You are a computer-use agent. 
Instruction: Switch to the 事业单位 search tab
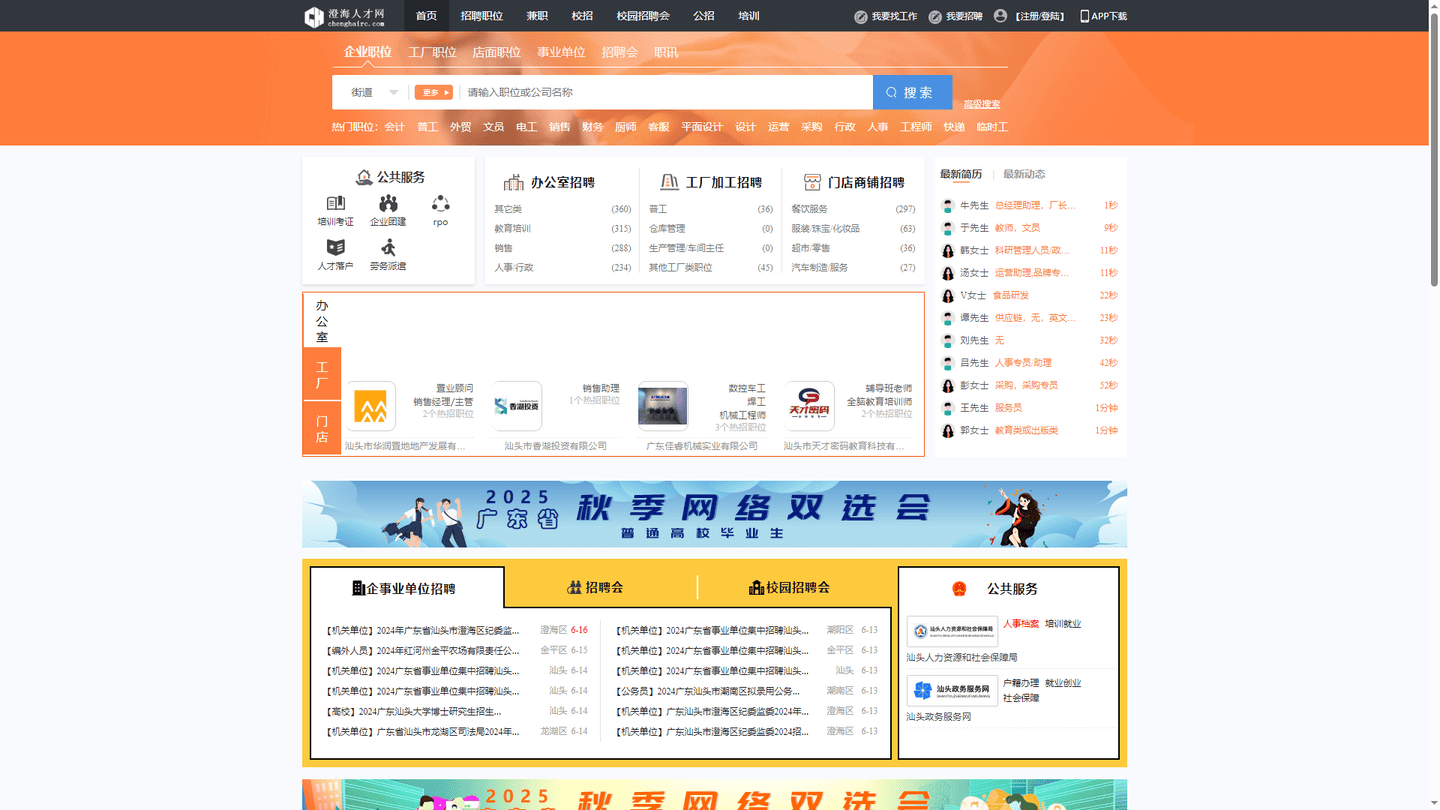[x=561, y=52]
